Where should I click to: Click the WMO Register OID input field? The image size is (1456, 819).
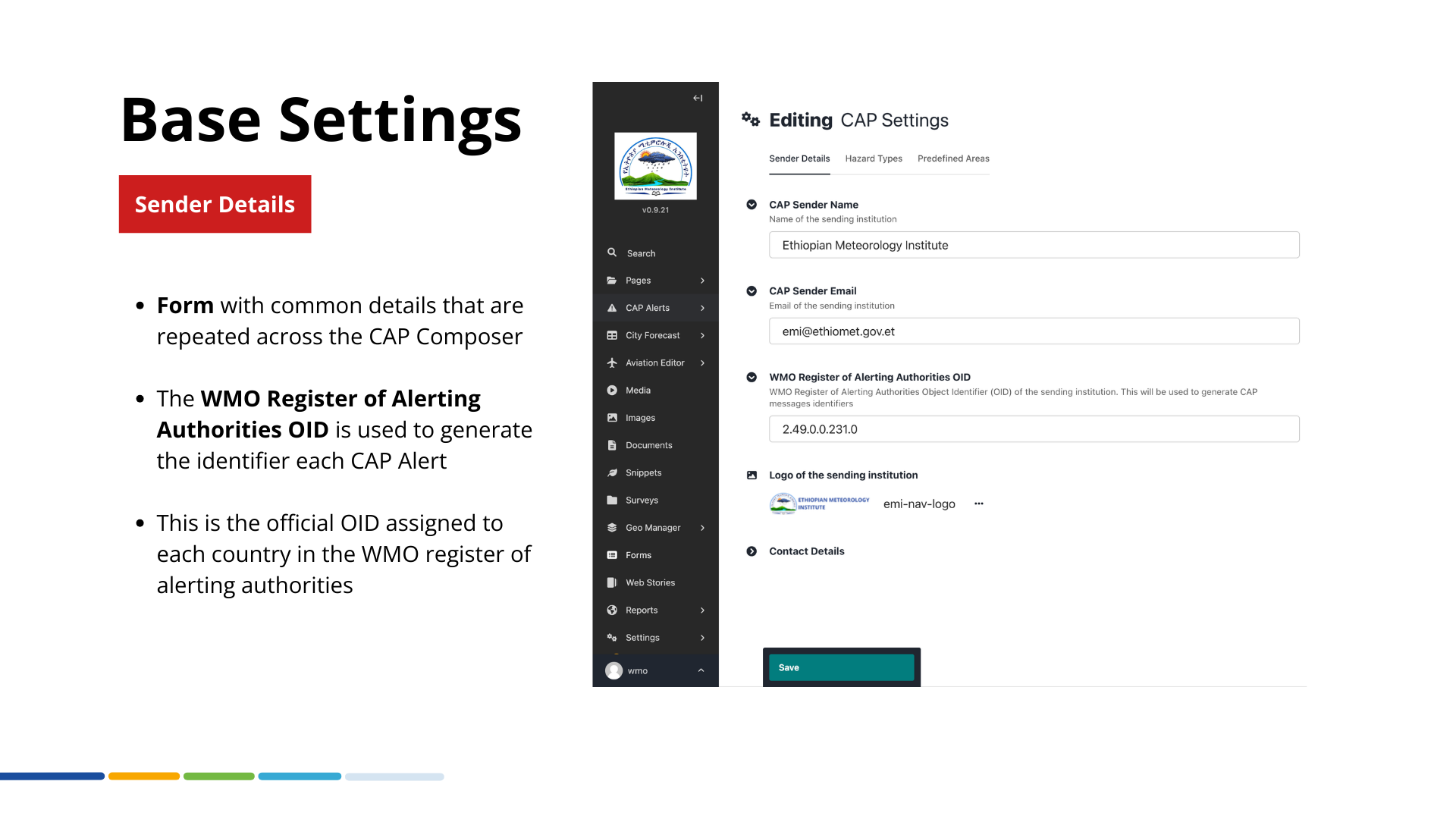(x=1034, y=429)
